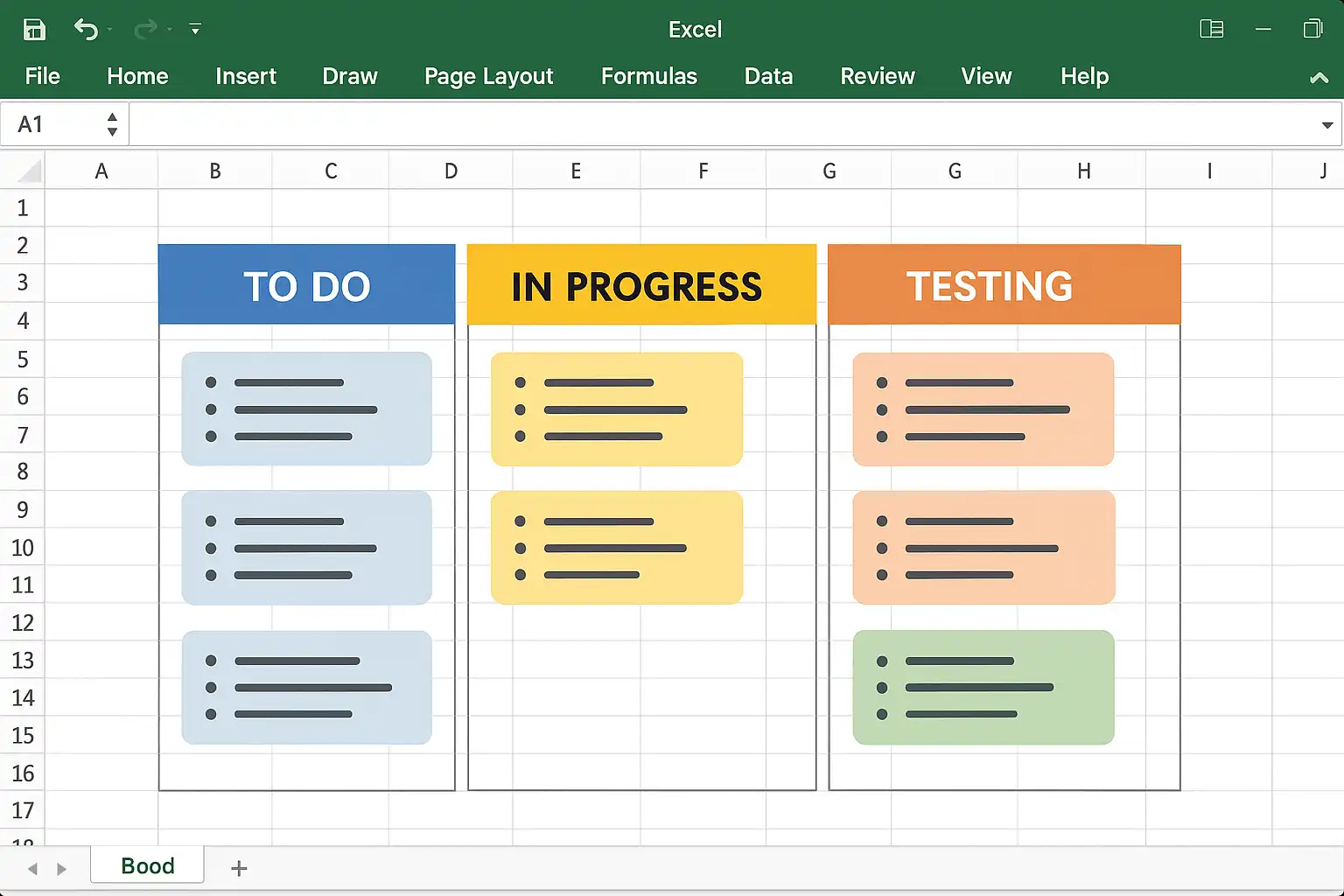1344x896 pixels.
Task: Click the Select All corner triangle
Action: coord(30,171)
